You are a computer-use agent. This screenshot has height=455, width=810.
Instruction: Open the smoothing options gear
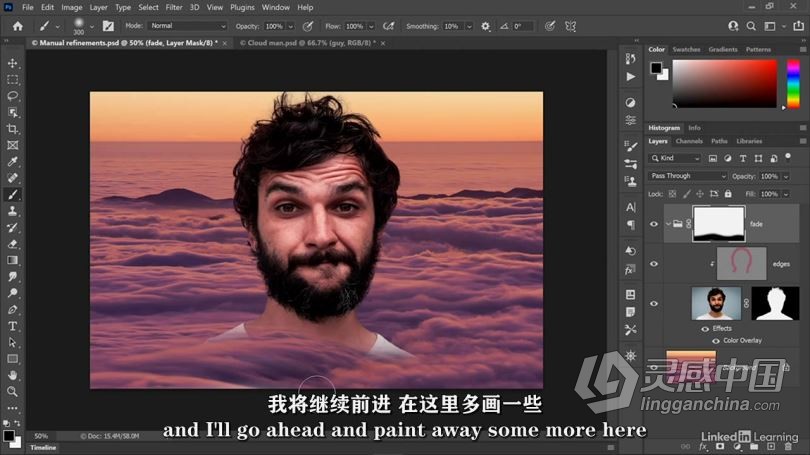click(x=486, y=26)
